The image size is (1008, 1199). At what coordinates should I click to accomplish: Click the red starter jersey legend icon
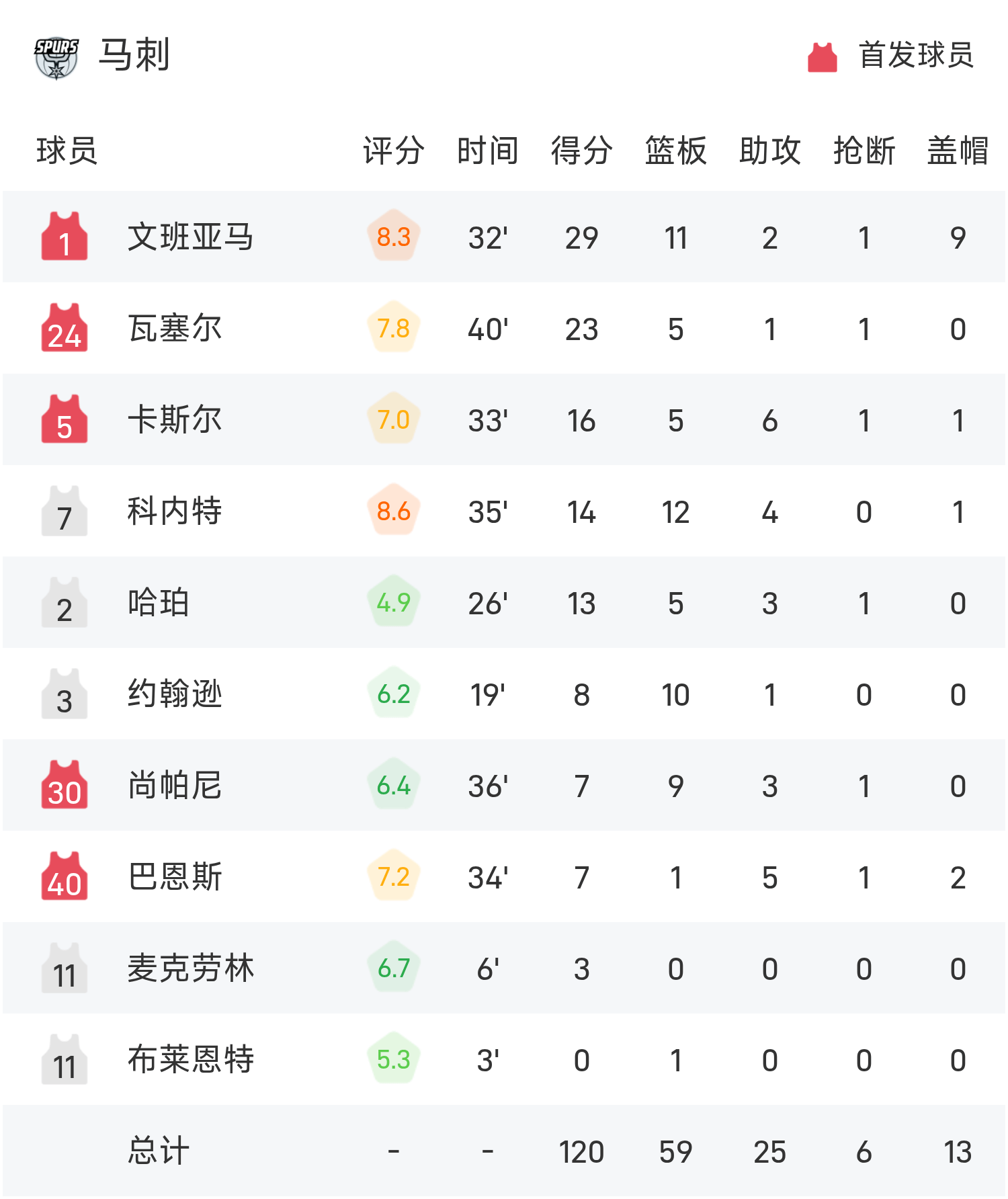pyautogui.click(x=822, y=57)
